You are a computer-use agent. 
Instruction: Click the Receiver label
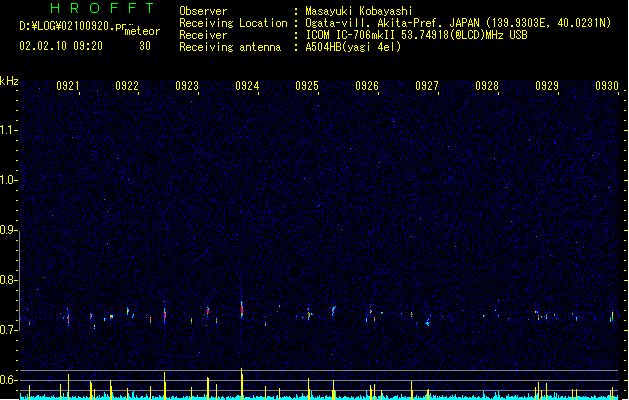point(203,35)
